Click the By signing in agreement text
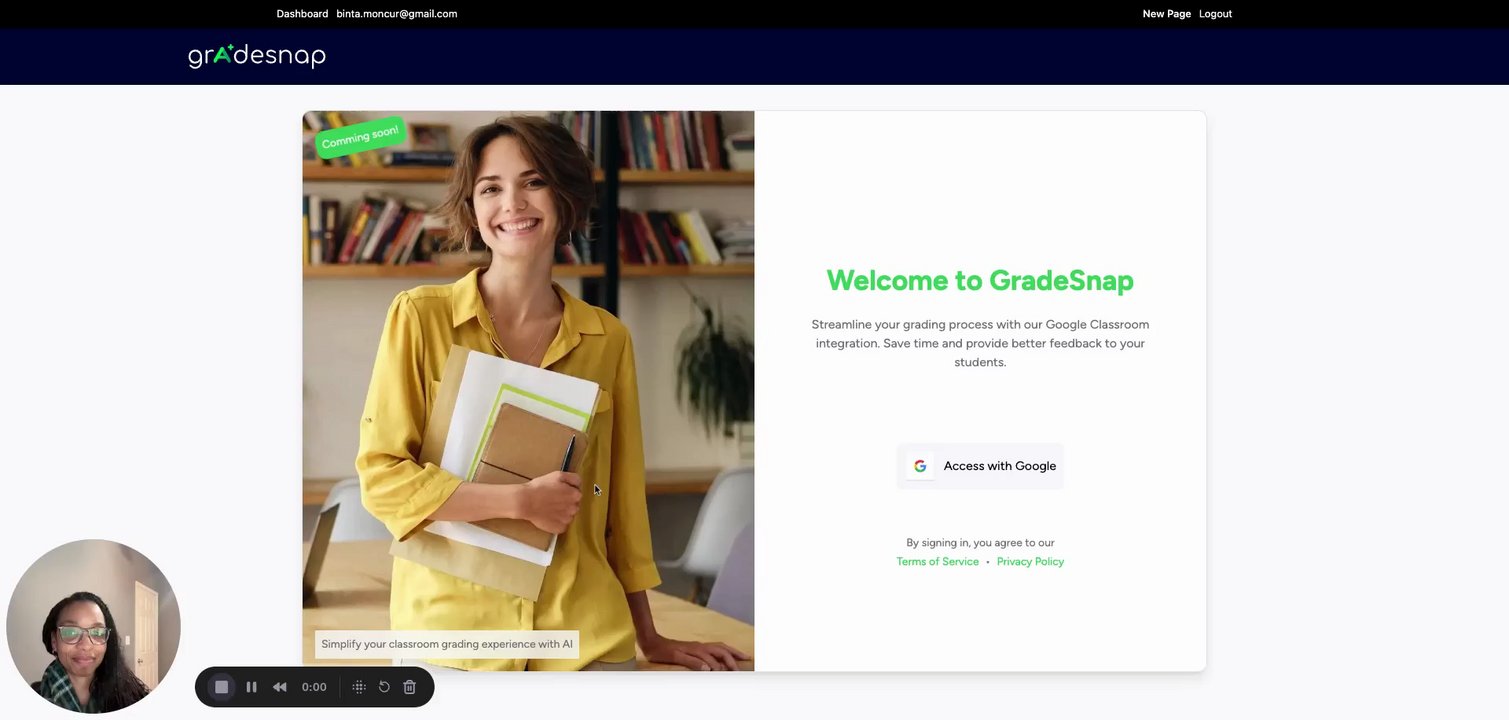The width and height of the screenshot is (1509, 720). point(980,543)
